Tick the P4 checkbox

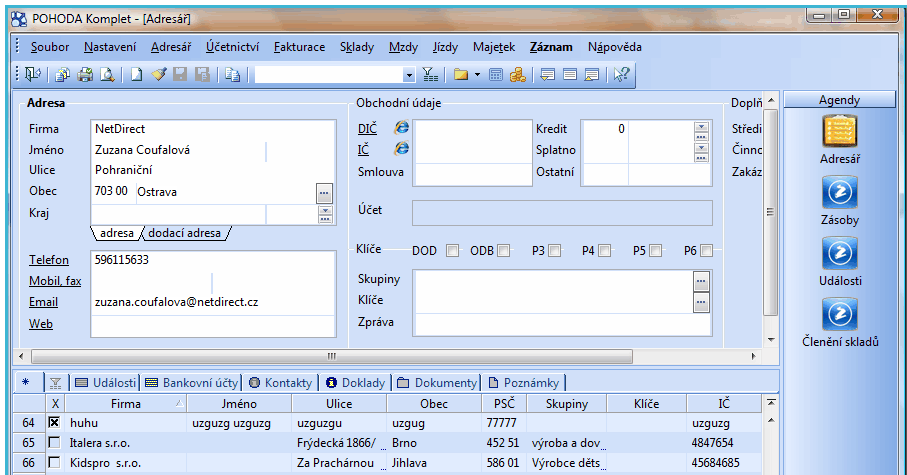[604, 251]
